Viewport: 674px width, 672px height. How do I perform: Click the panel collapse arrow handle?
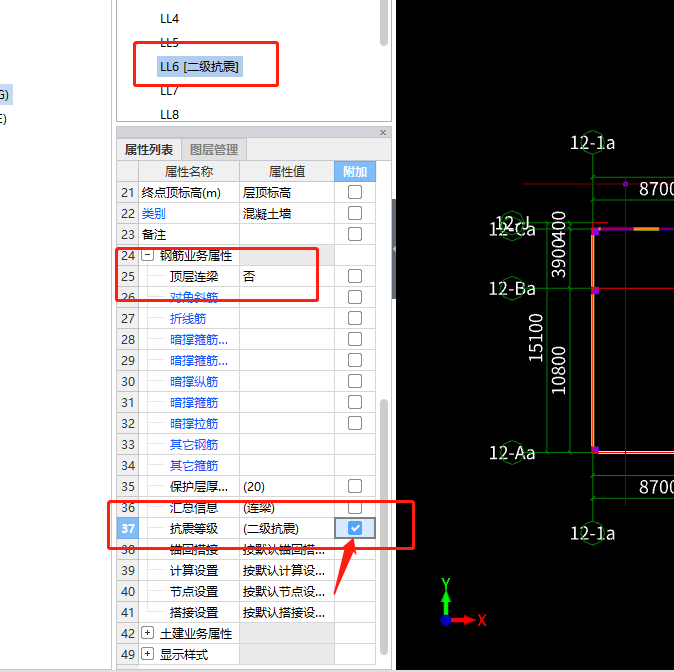[x=394, y=249]
